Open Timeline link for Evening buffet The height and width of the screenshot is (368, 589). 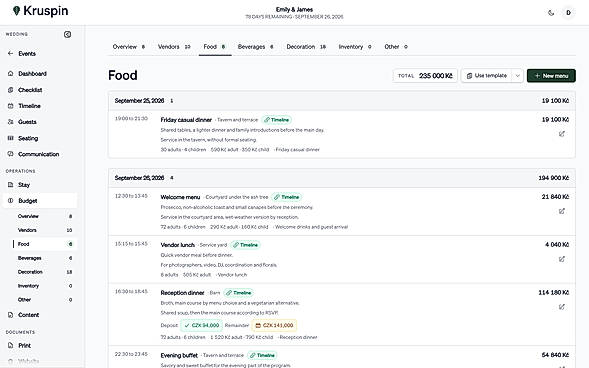click(x=263, y=355)
